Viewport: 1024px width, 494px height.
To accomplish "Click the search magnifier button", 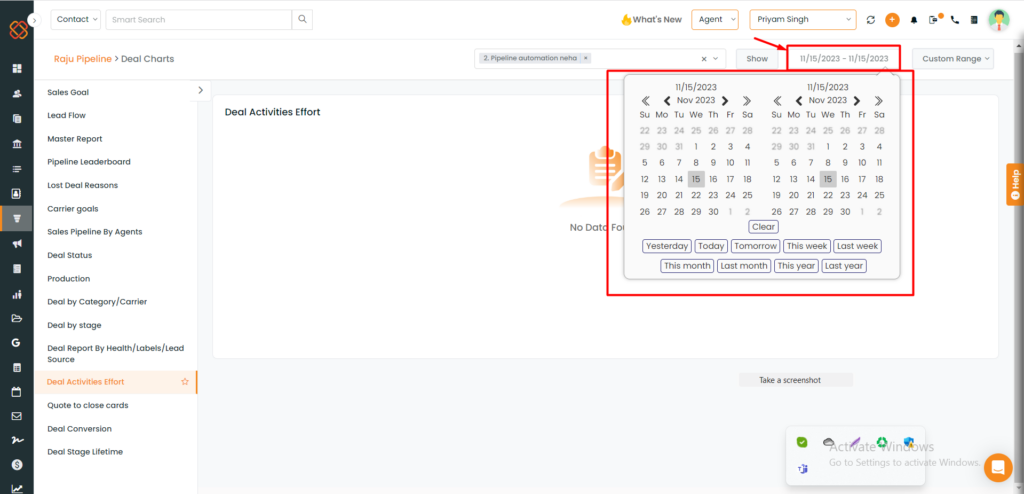I will [302, 20].
